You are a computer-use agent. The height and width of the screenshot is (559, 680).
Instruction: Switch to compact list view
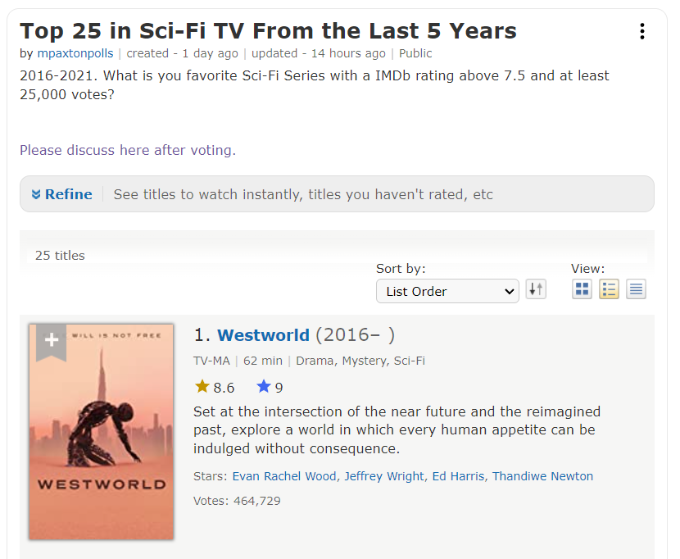tap(636, 290)
